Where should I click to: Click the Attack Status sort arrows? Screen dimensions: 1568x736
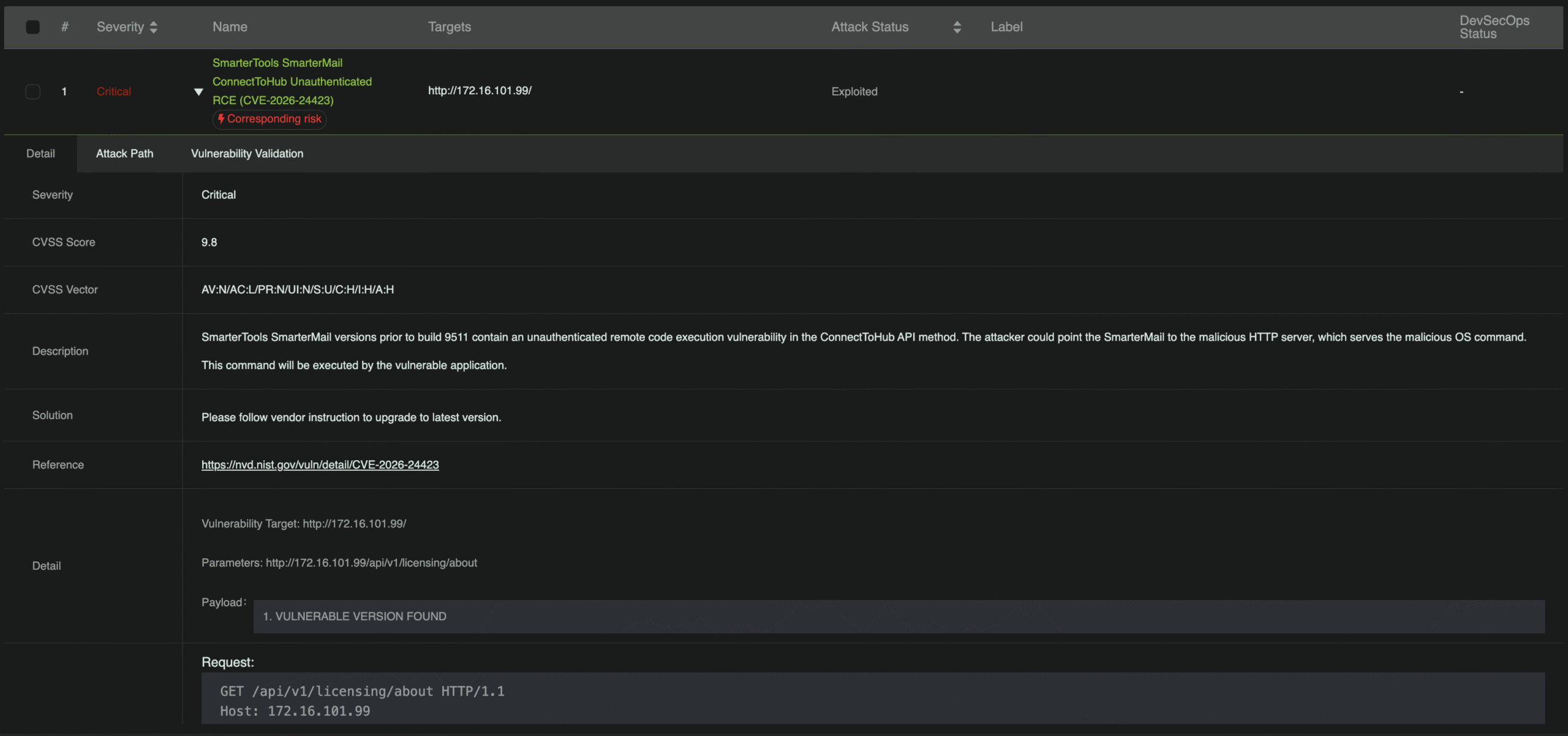pyautogui.click(x=957, y=27)
